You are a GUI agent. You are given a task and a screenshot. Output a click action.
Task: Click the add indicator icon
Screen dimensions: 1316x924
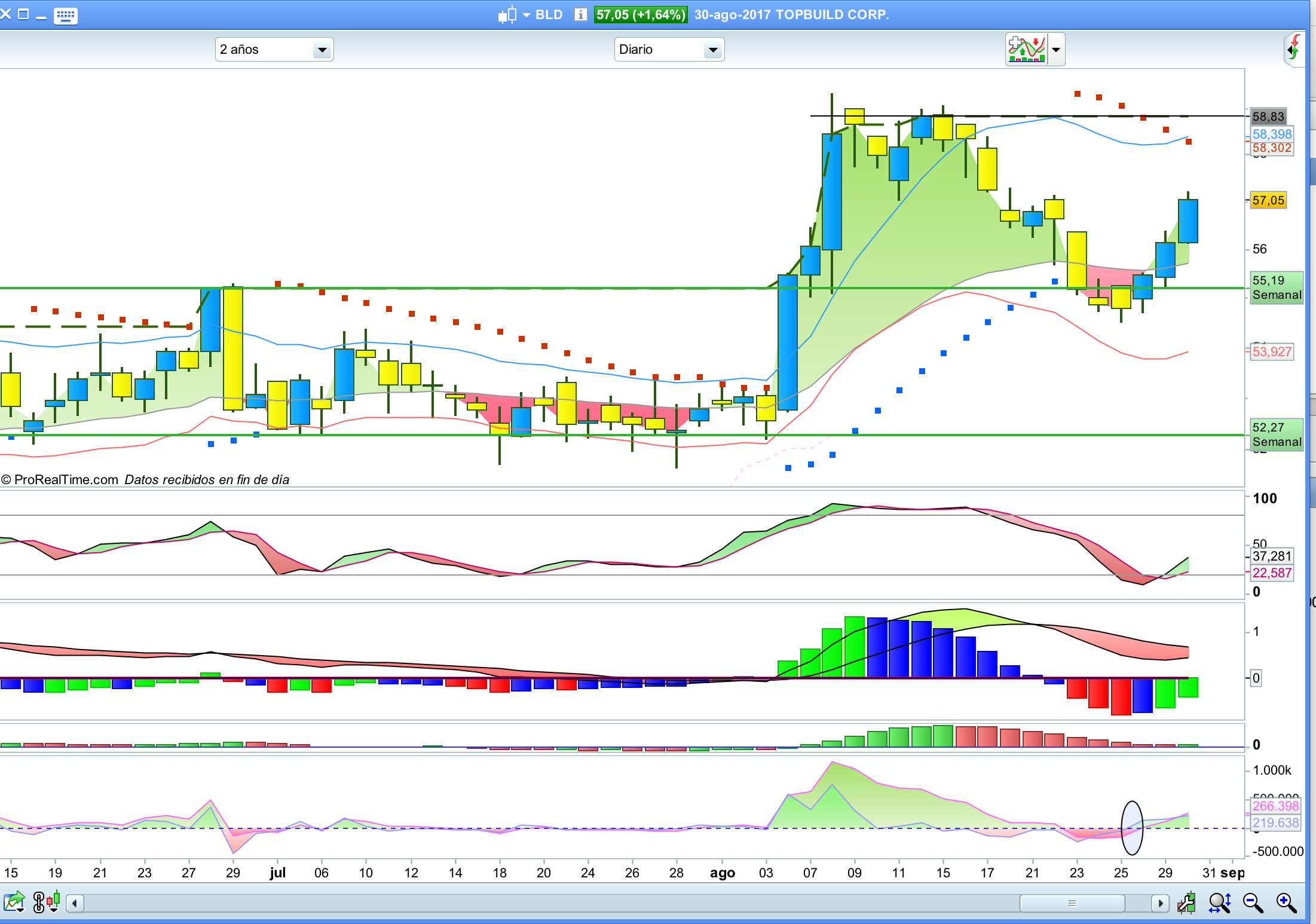click(1026, 49)
